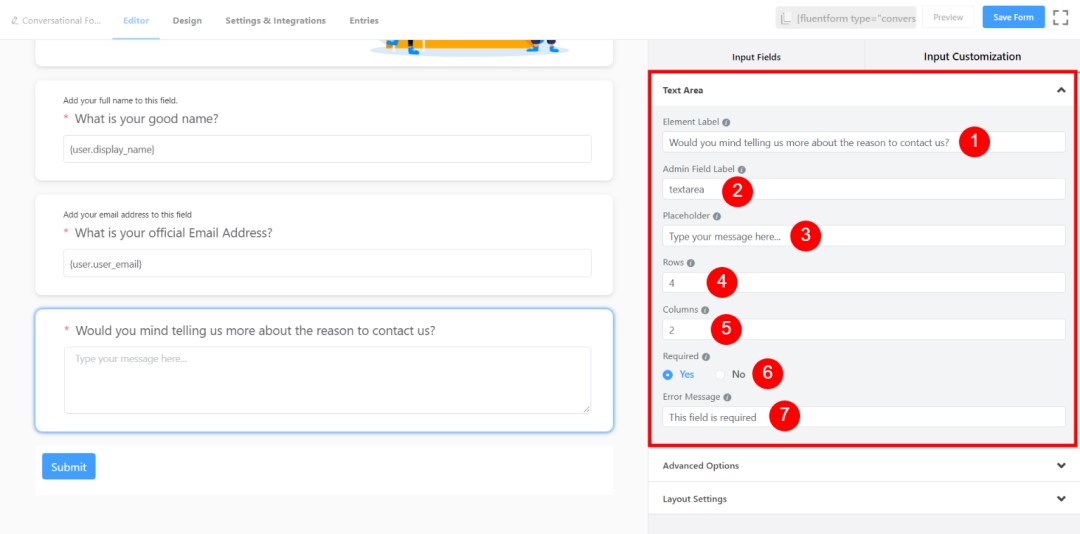Open the Design tab

[187, 21]
